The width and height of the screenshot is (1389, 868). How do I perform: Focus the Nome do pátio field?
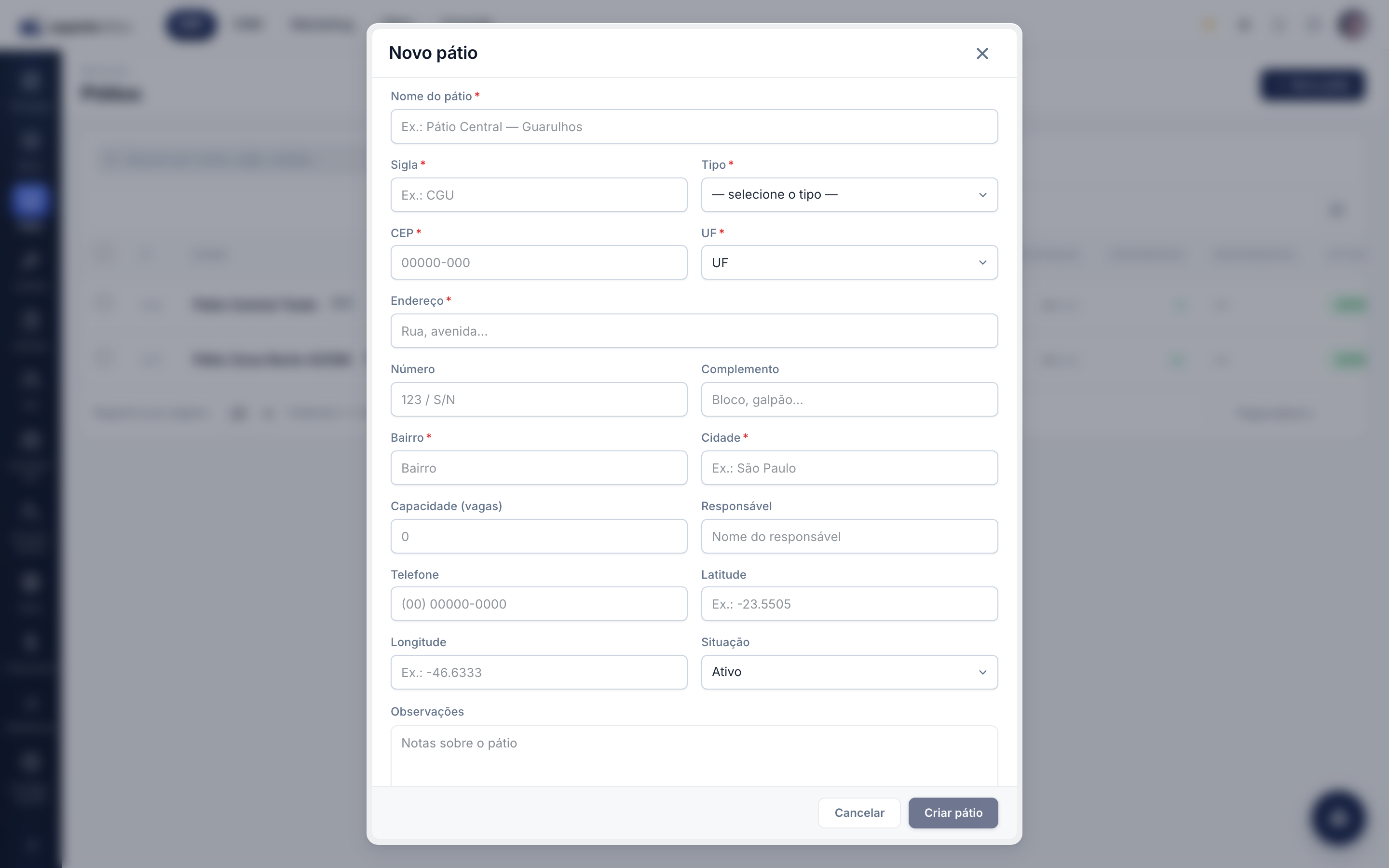694,126
